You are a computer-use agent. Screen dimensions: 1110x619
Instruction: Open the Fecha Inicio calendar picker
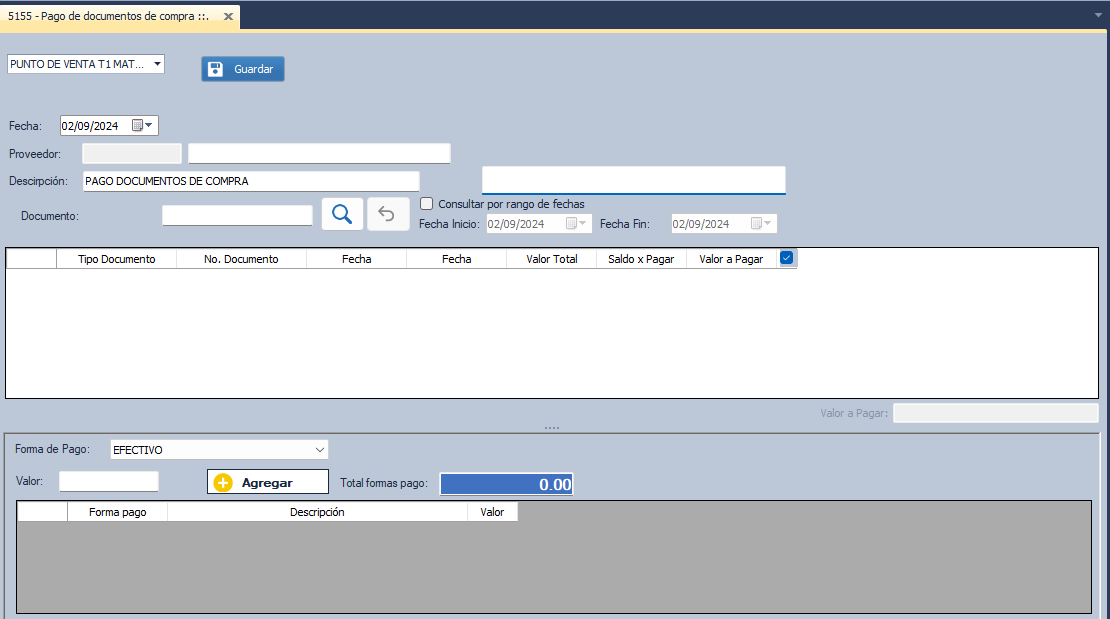(576, 224)
